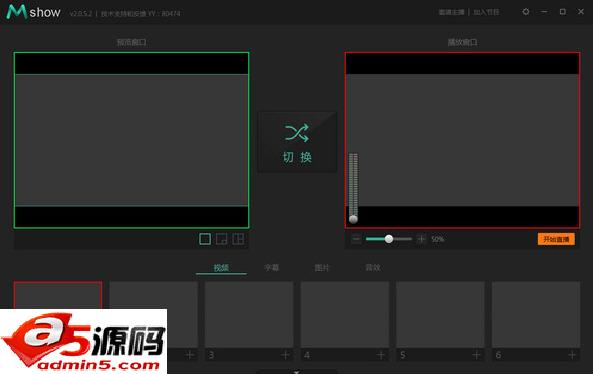Click the 邀请主播 link in title bar

[451, 12]
